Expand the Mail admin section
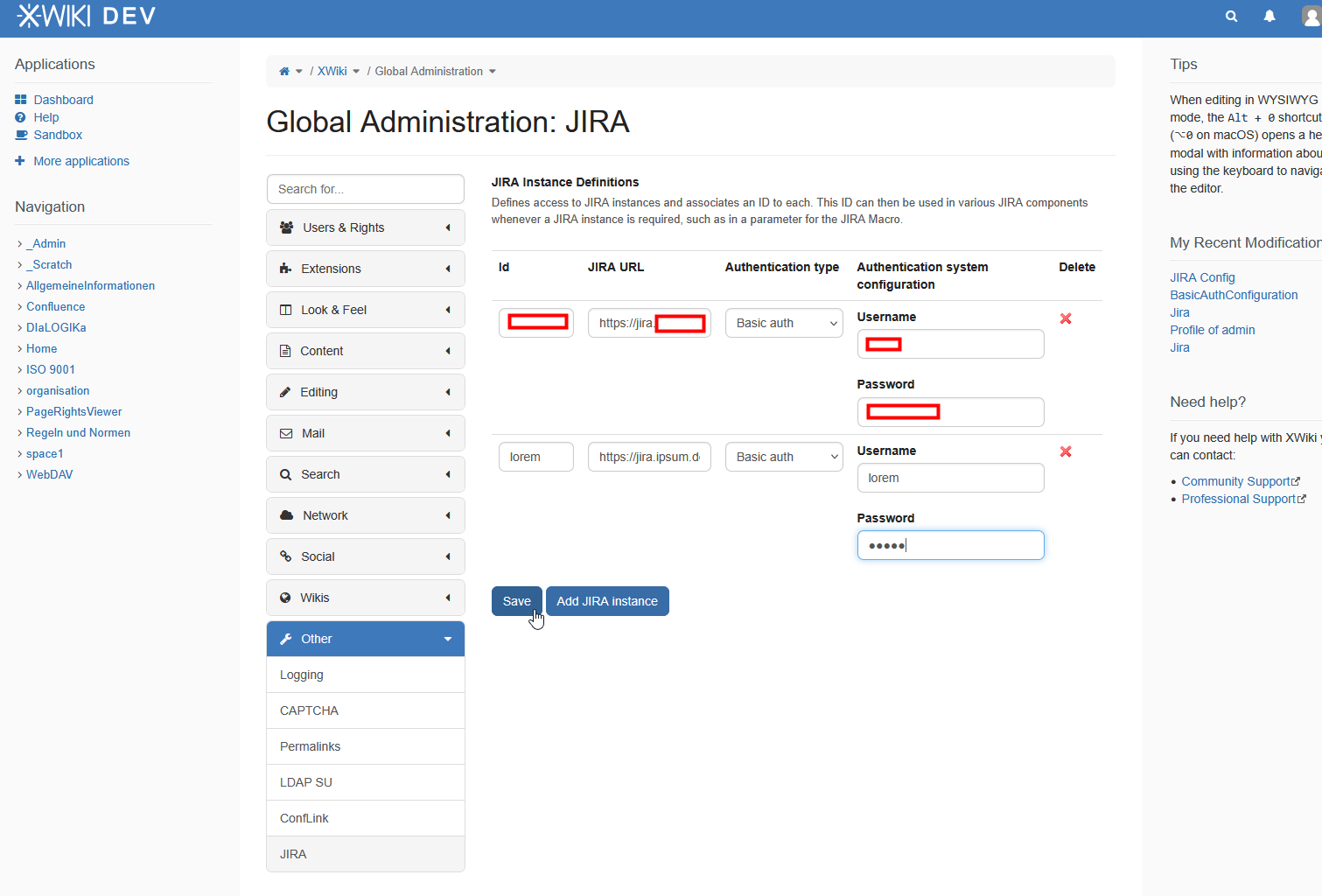The width and height of the screenshot is (1322, 896). point(366,433)
